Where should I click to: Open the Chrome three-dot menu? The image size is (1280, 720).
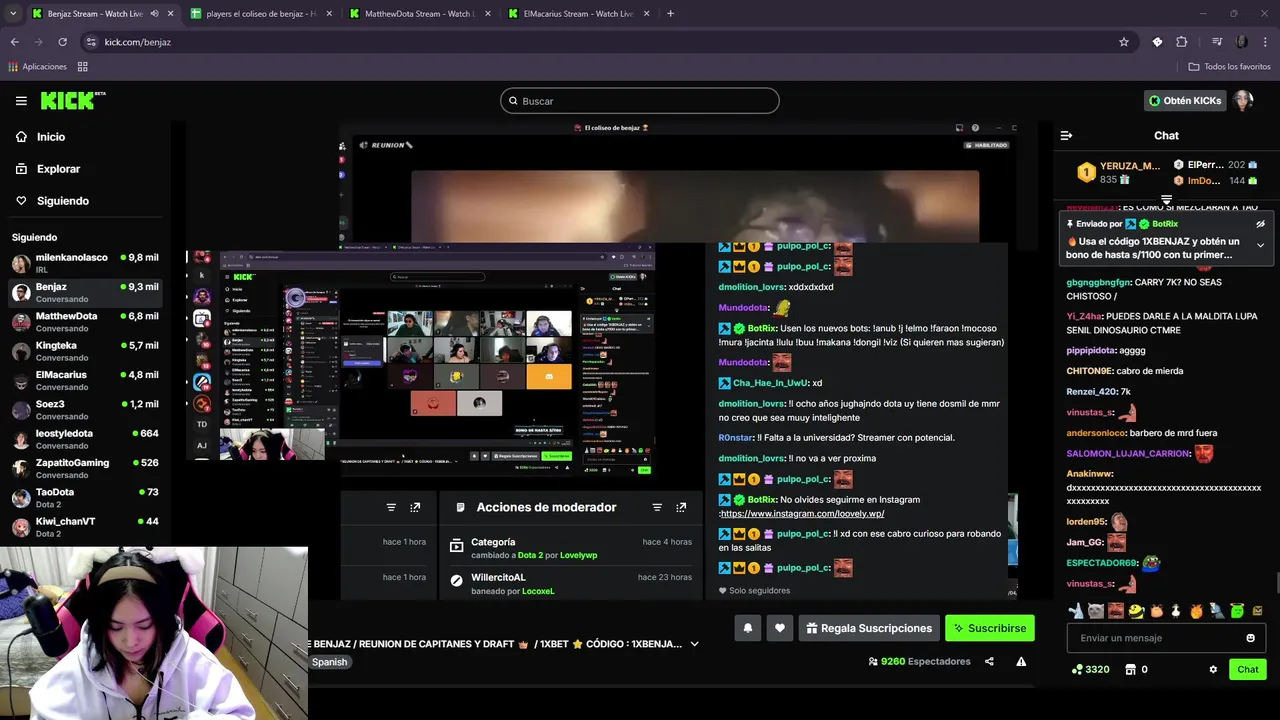coord(1267,42)
